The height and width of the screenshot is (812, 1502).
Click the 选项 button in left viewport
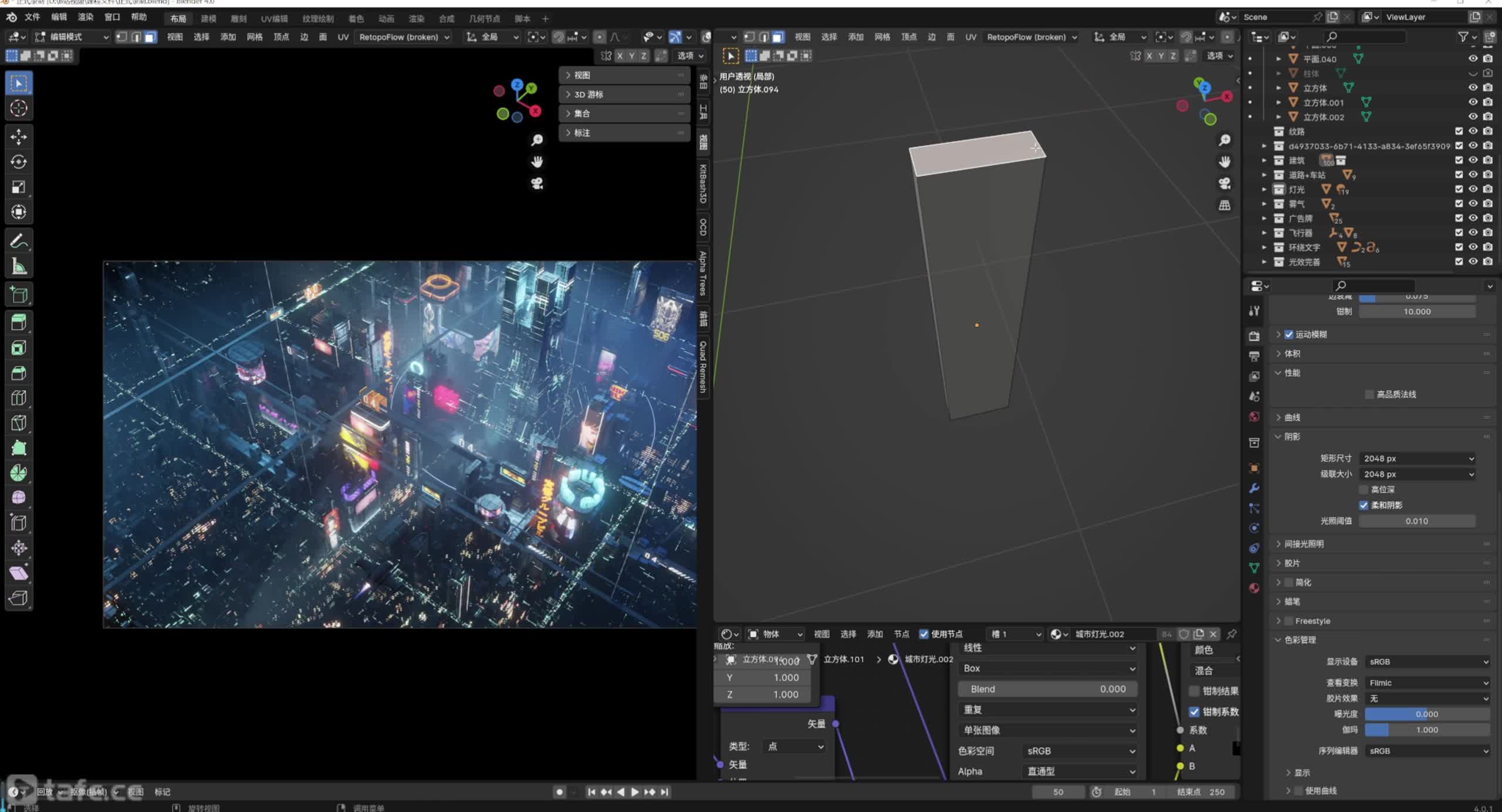tap(690, 56)
